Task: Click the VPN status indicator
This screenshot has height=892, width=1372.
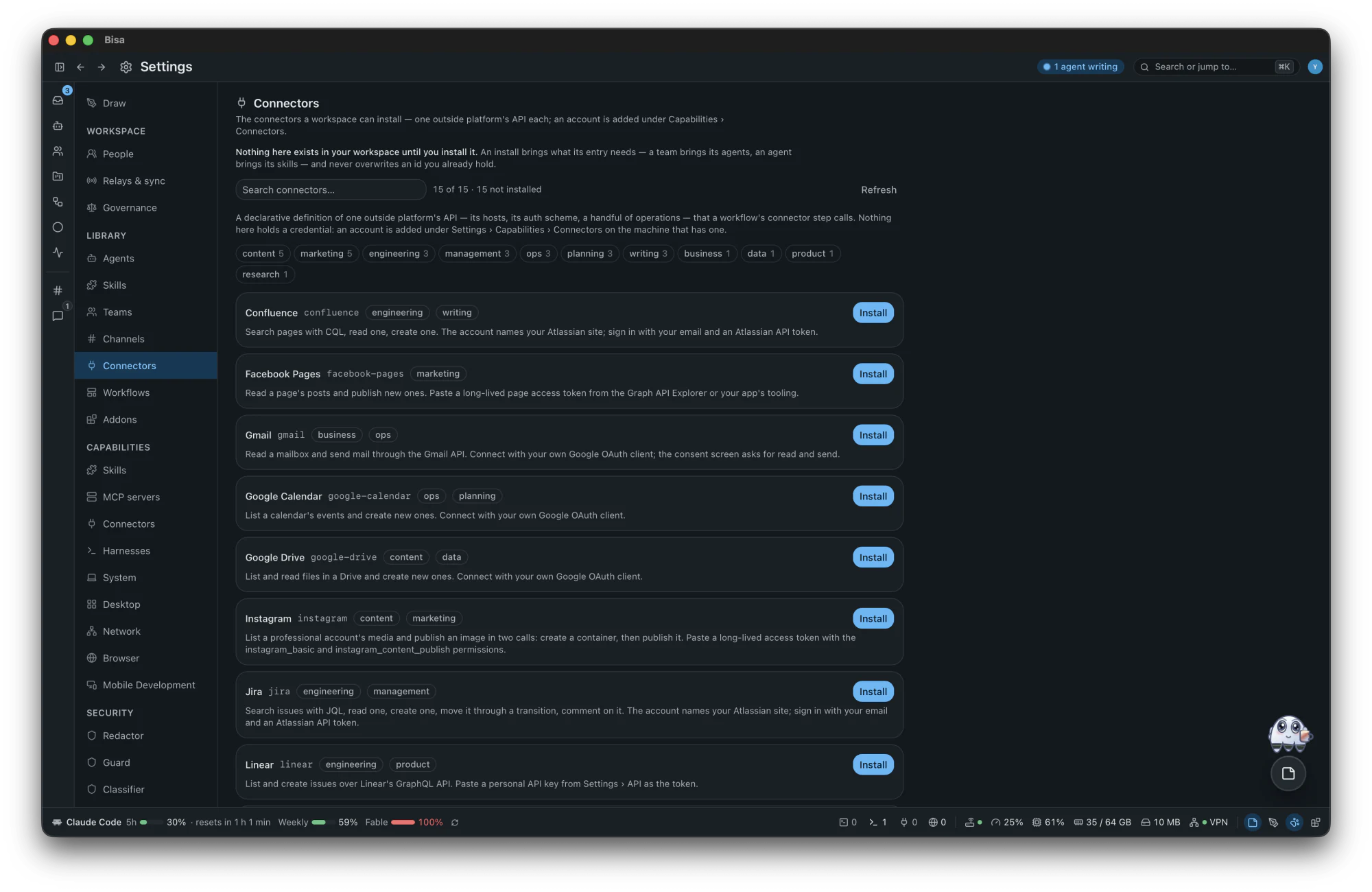Action: point(1209,822)
